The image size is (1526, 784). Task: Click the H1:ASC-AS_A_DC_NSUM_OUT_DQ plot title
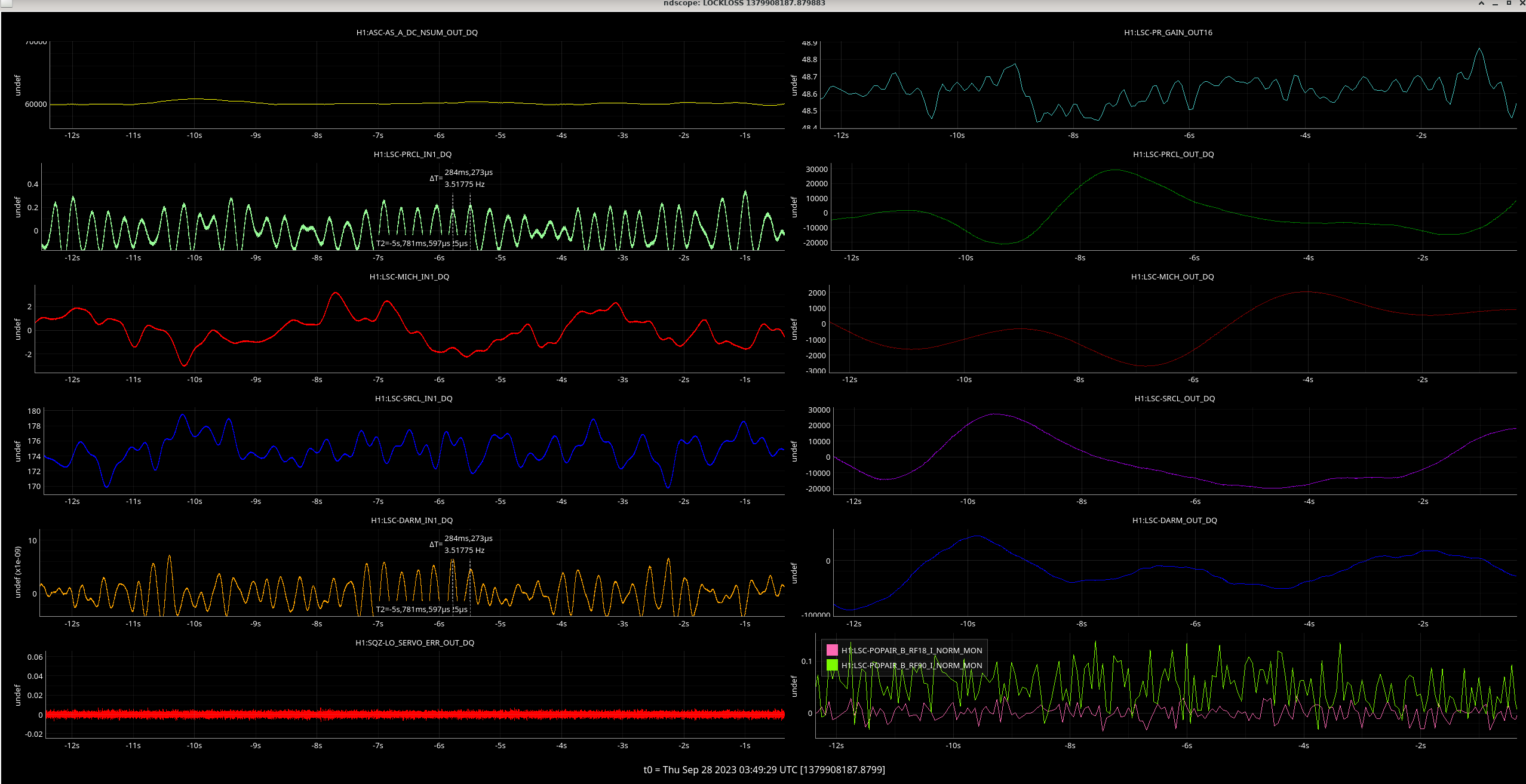coord(417,33)
